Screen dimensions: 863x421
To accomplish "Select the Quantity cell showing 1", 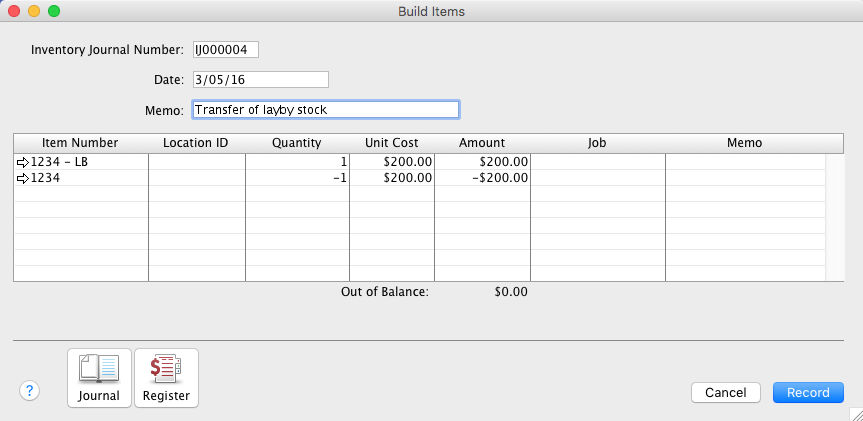I will tap(296, 162).
